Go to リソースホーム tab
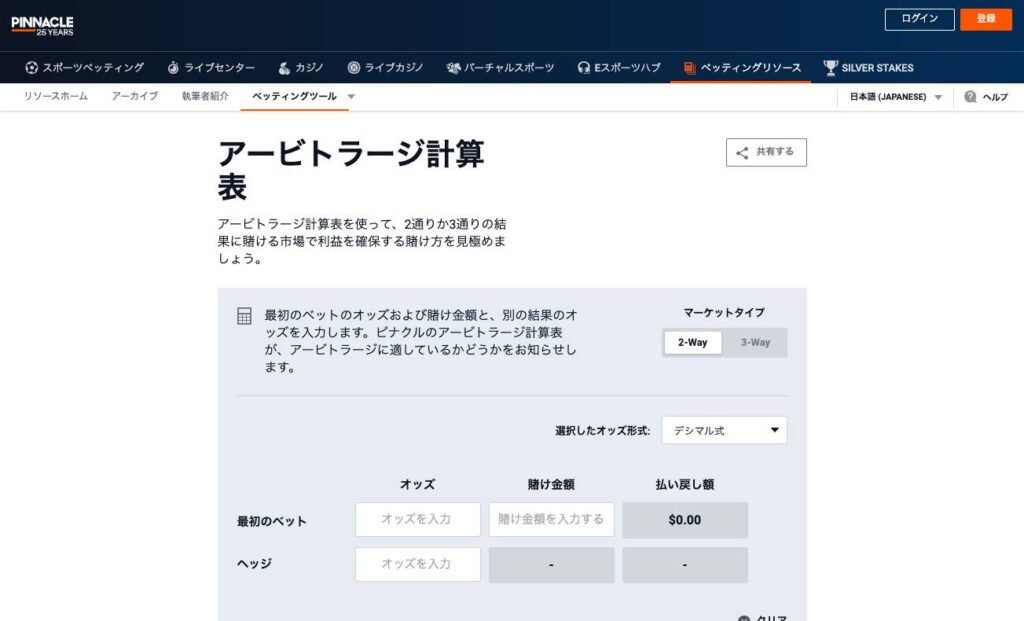 click(56, 97)
